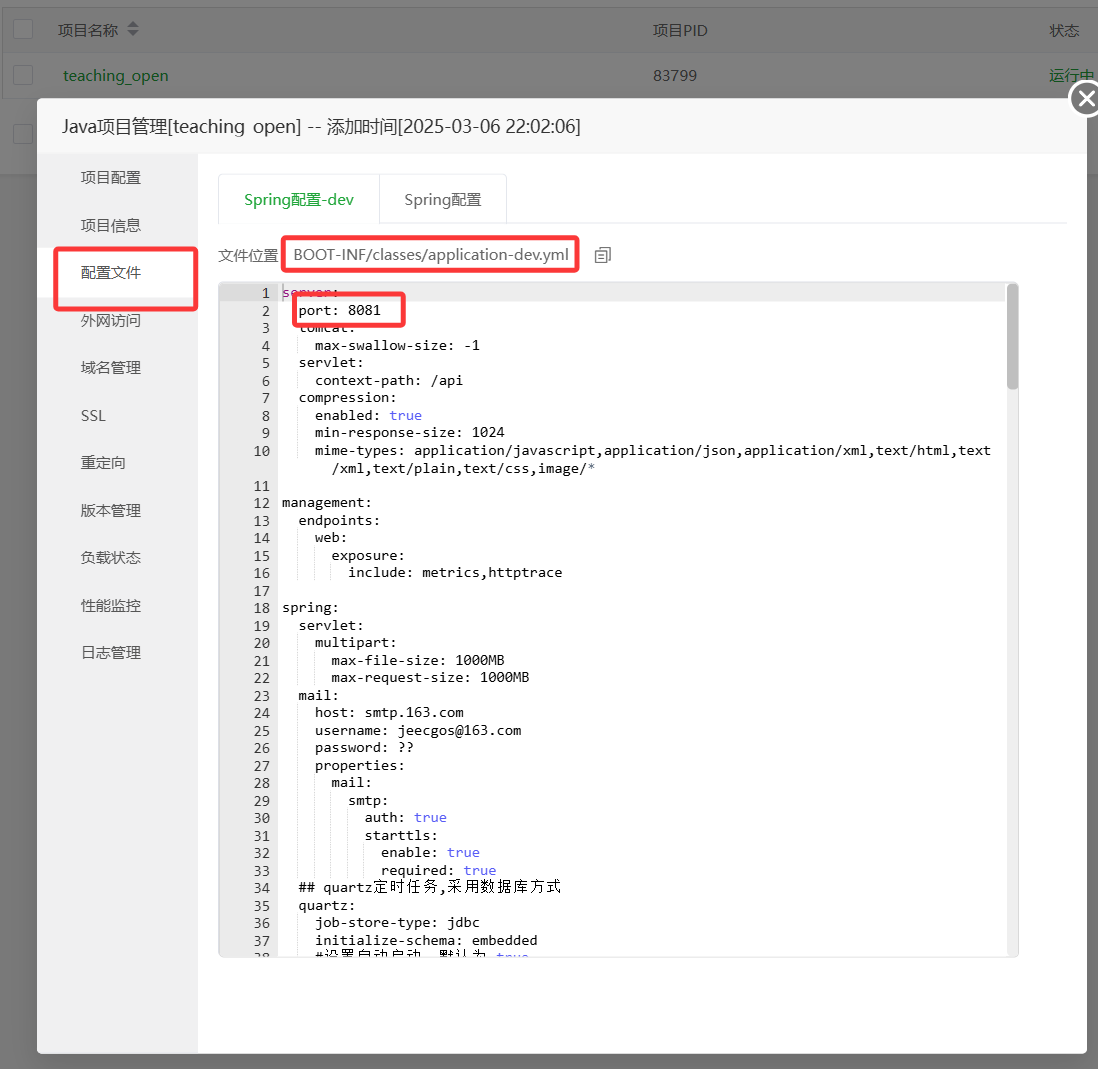The image size is (1098, 1069).
Task: Go to 外网访问 settings
Action: [x=111, y=320]
